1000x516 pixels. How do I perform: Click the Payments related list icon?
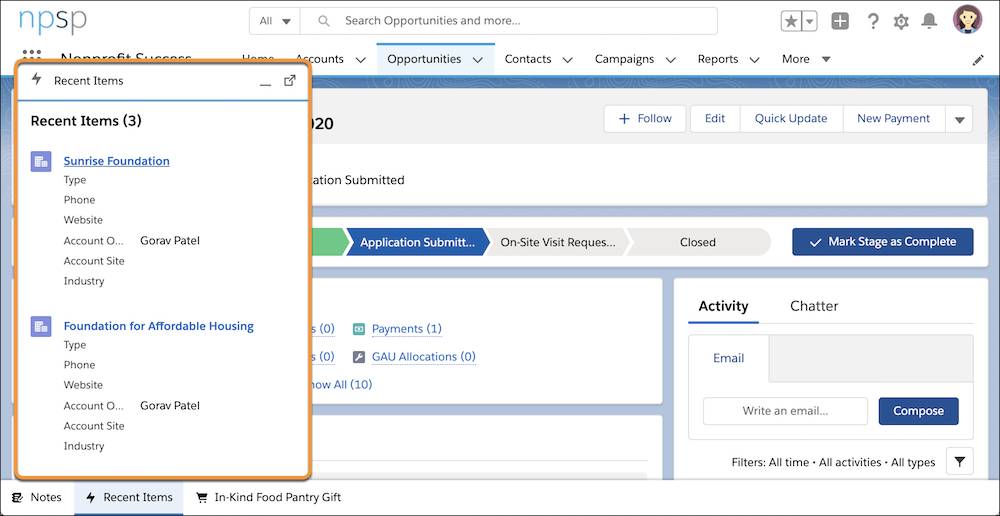pos(359,329)
